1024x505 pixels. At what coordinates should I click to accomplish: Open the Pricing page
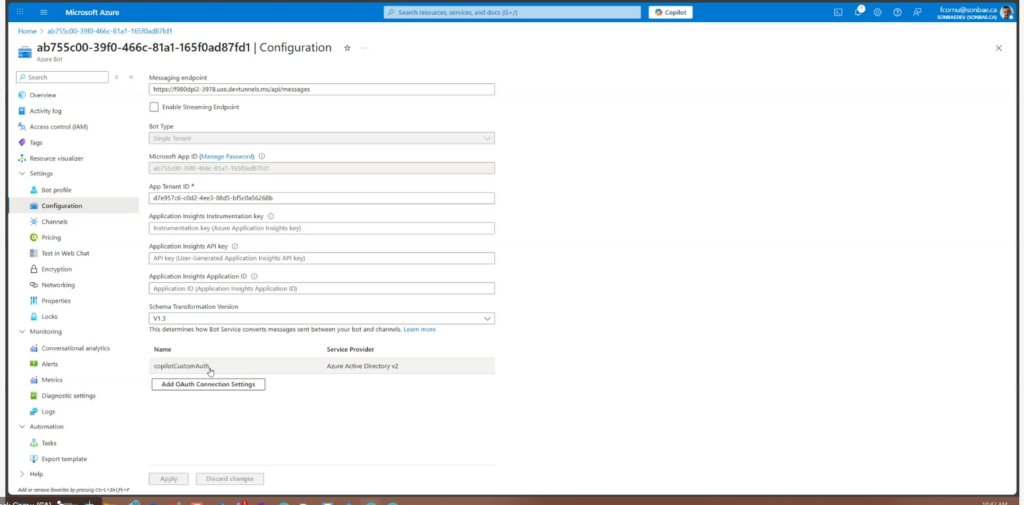tap(51, 238)
